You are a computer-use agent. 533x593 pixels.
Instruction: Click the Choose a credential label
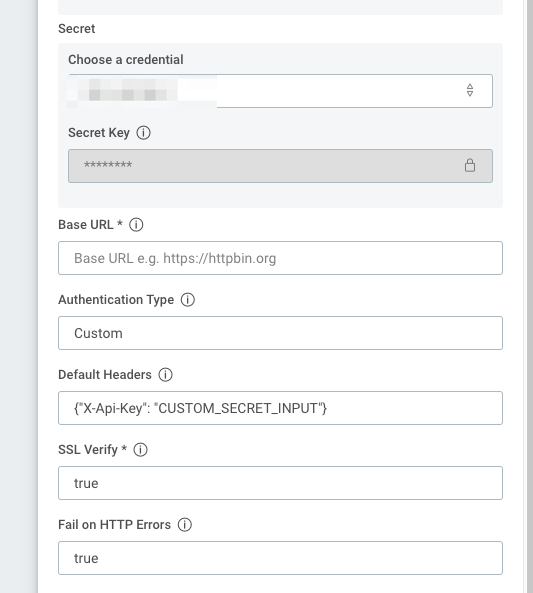pos(126,60)
